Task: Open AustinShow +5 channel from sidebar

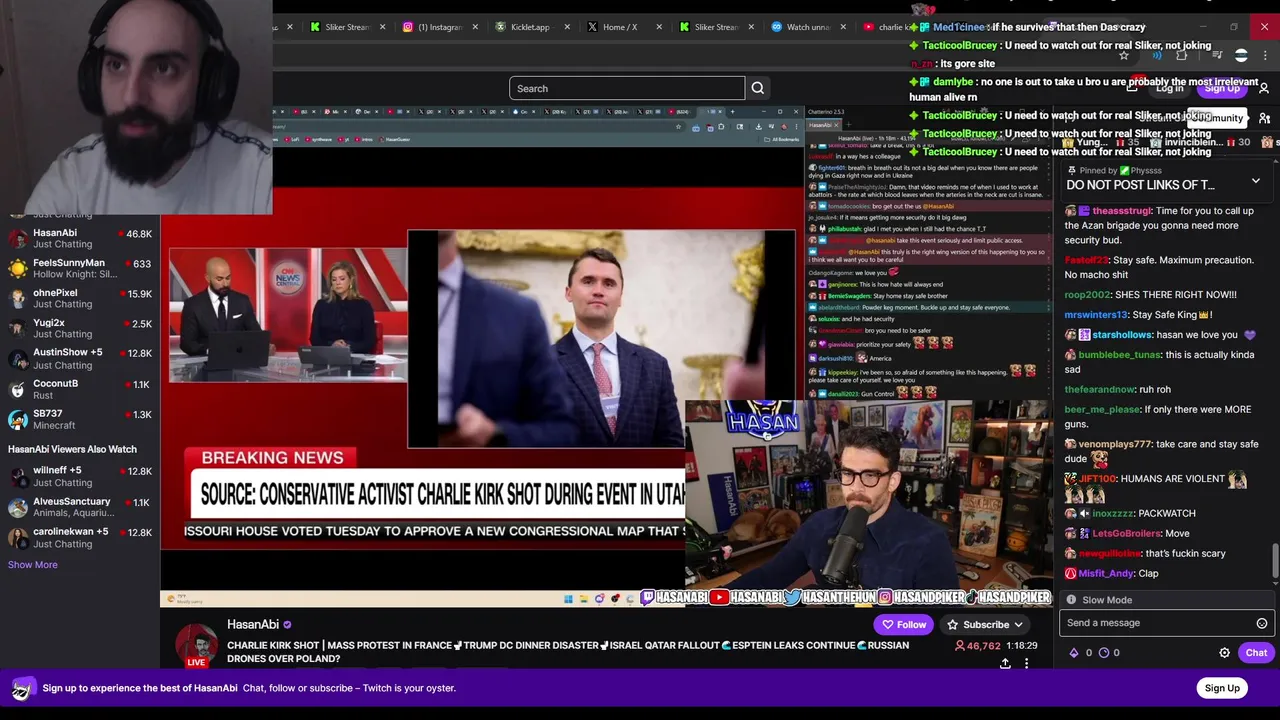Action: 80,359
